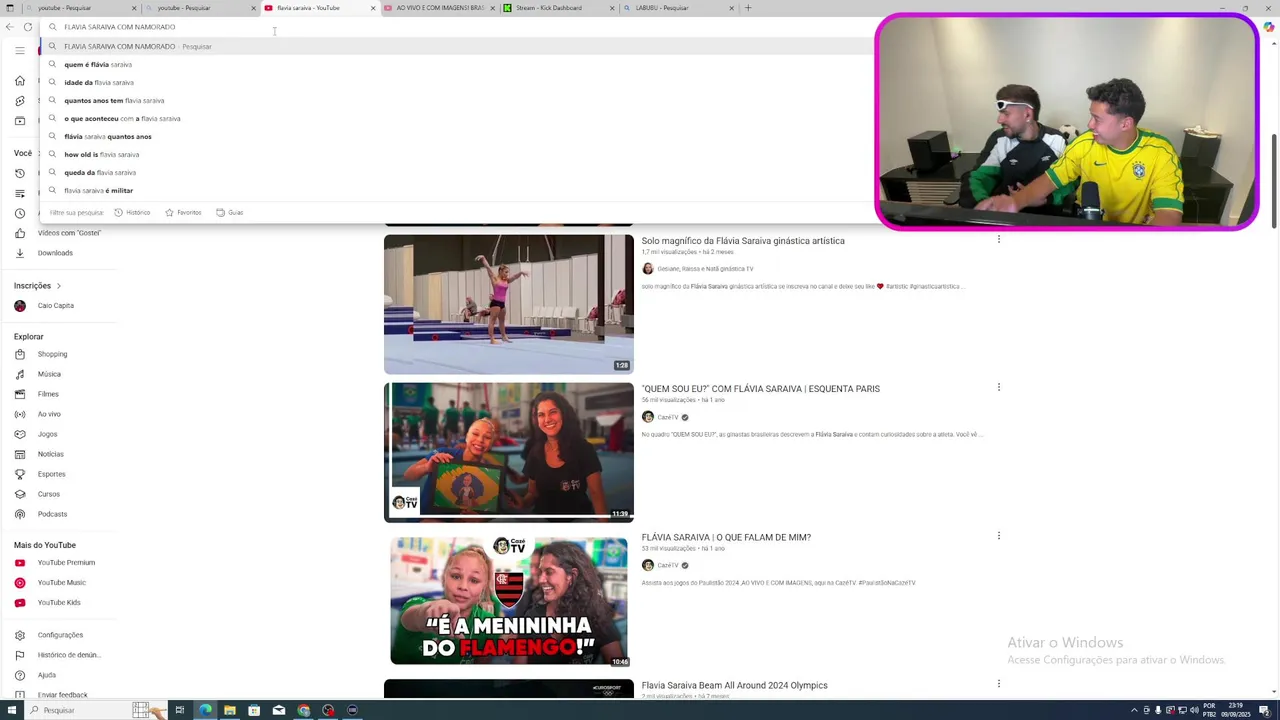Screen dimensions: 1280x720
Task: Click the Esportes trophy icon
Action: coord(20,474)
